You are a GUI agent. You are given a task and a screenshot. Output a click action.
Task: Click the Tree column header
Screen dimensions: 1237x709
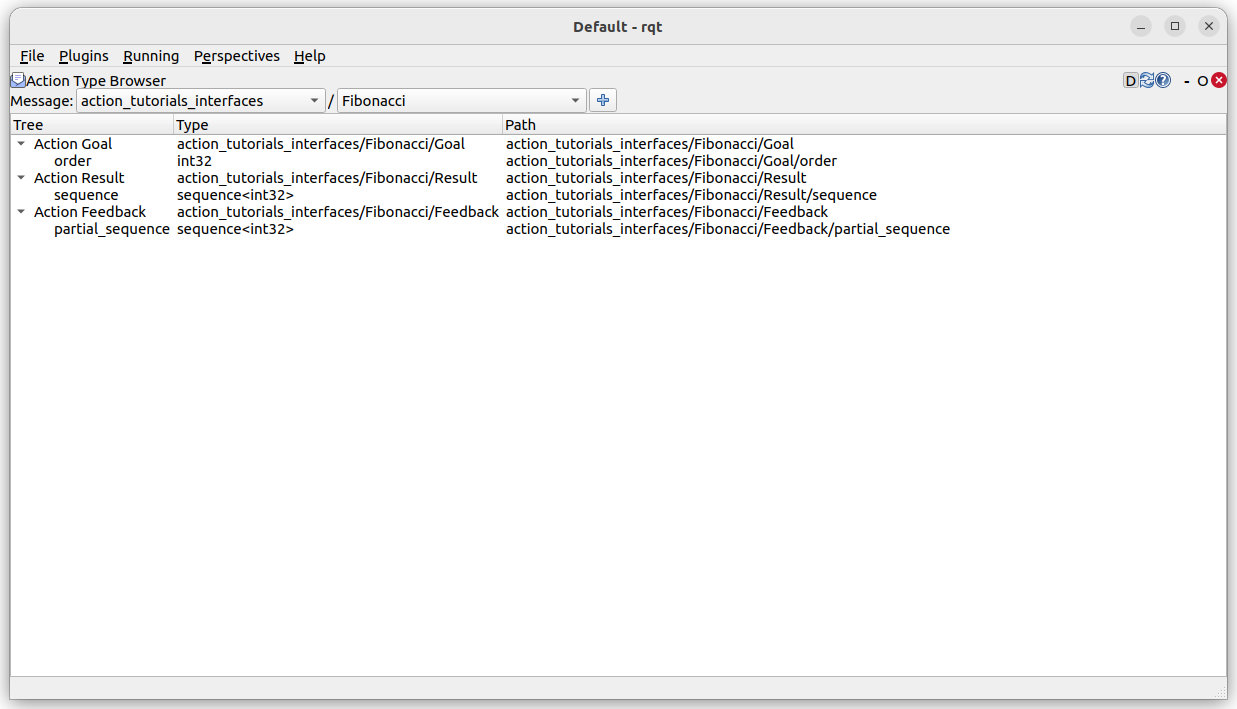click(92, 125)
